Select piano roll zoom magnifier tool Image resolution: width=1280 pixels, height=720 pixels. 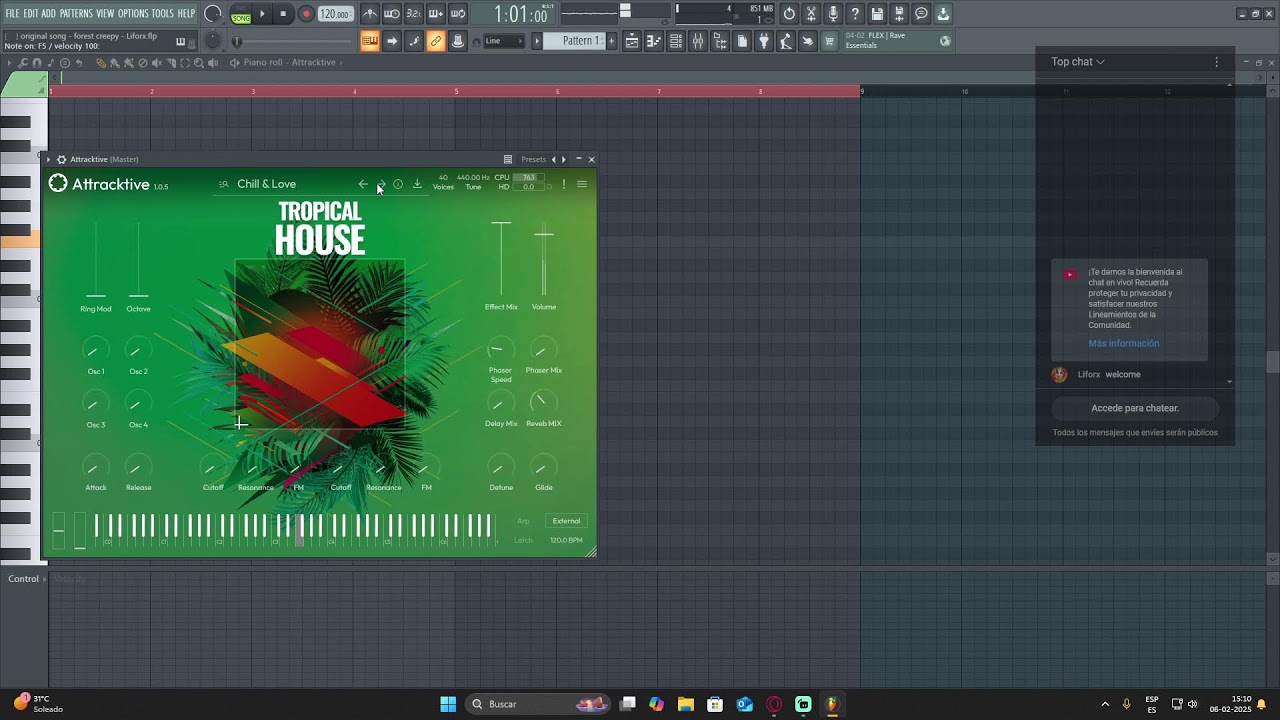tap(199, 62)
